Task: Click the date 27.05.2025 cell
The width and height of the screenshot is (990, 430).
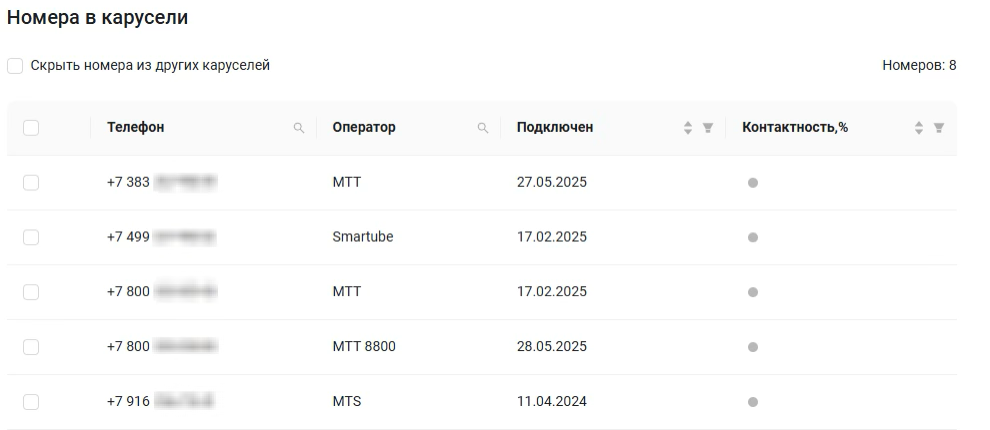Action: (x=552, y=182)
